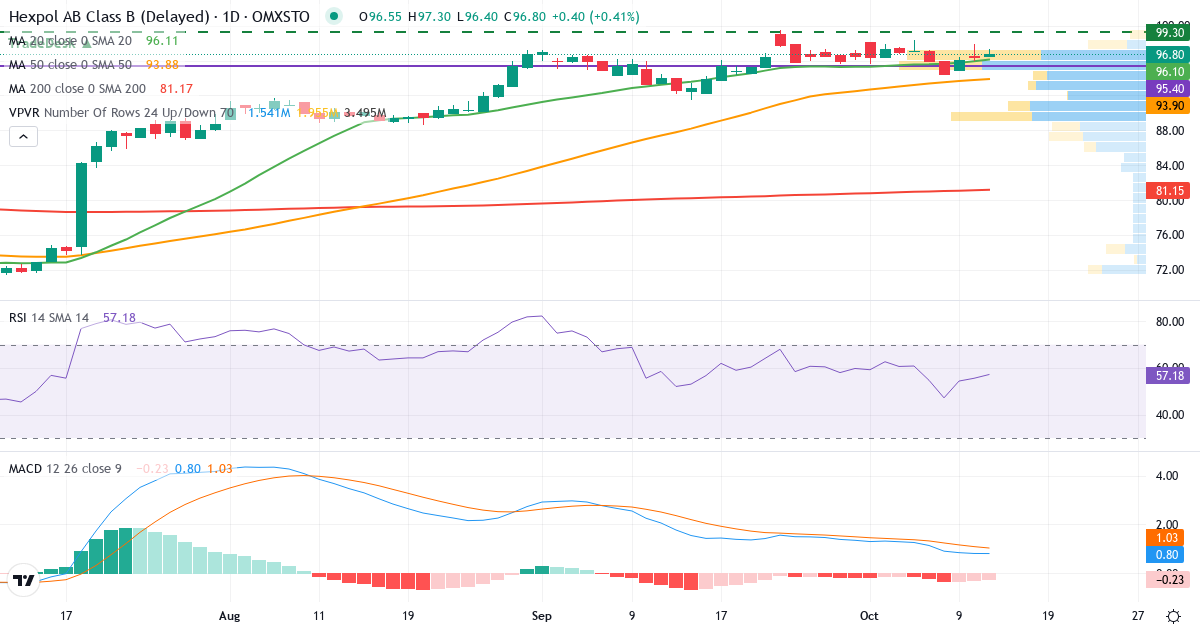Click the green market status indicator icon
The width and height of the screenshot is (1200, 630).
(x=334, y=17)
